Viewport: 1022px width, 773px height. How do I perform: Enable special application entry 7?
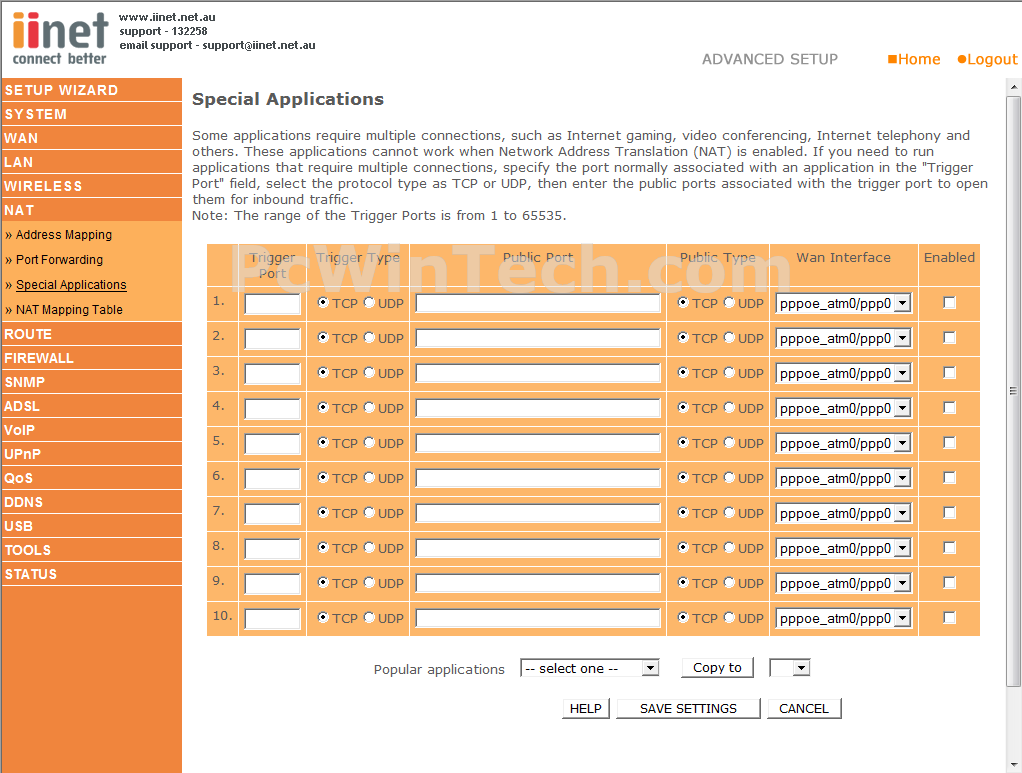click(950, 512)
